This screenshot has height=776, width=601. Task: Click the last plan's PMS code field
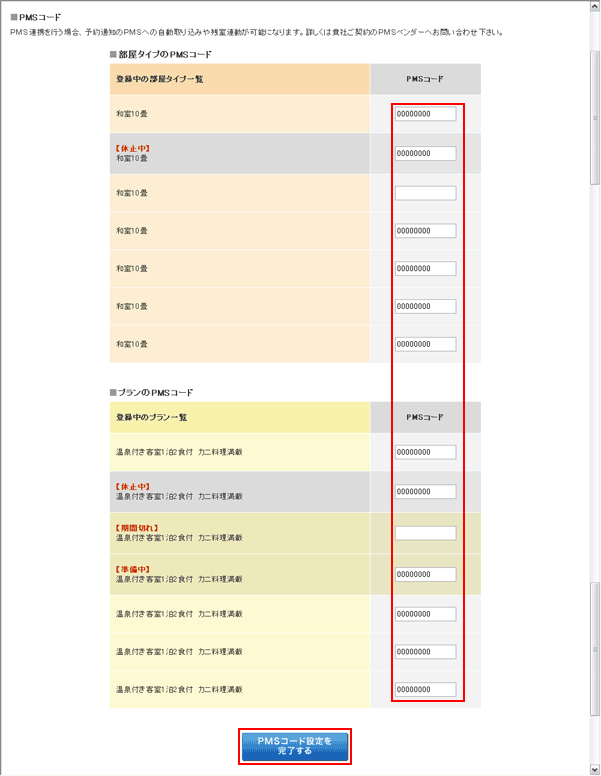tap(425, 690)
